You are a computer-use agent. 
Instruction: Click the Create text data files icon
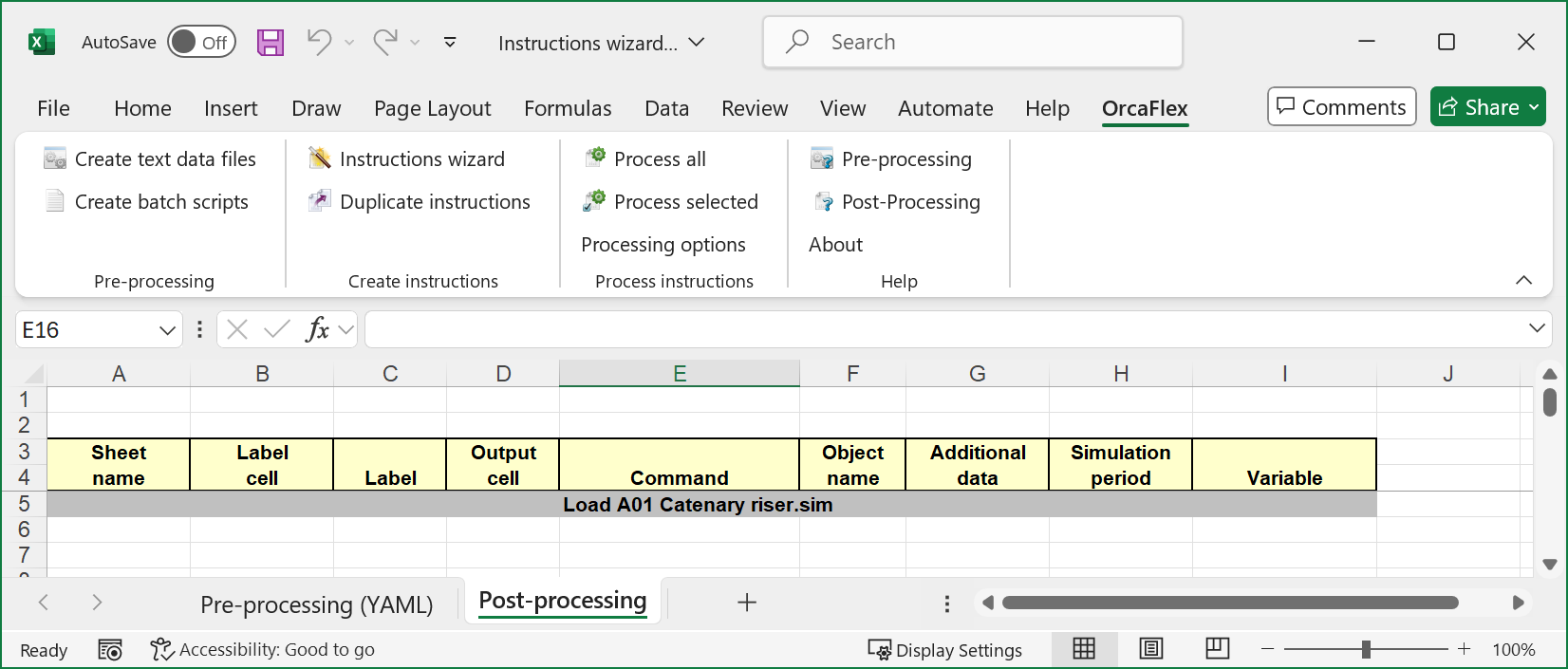click(x=55, y=159)
